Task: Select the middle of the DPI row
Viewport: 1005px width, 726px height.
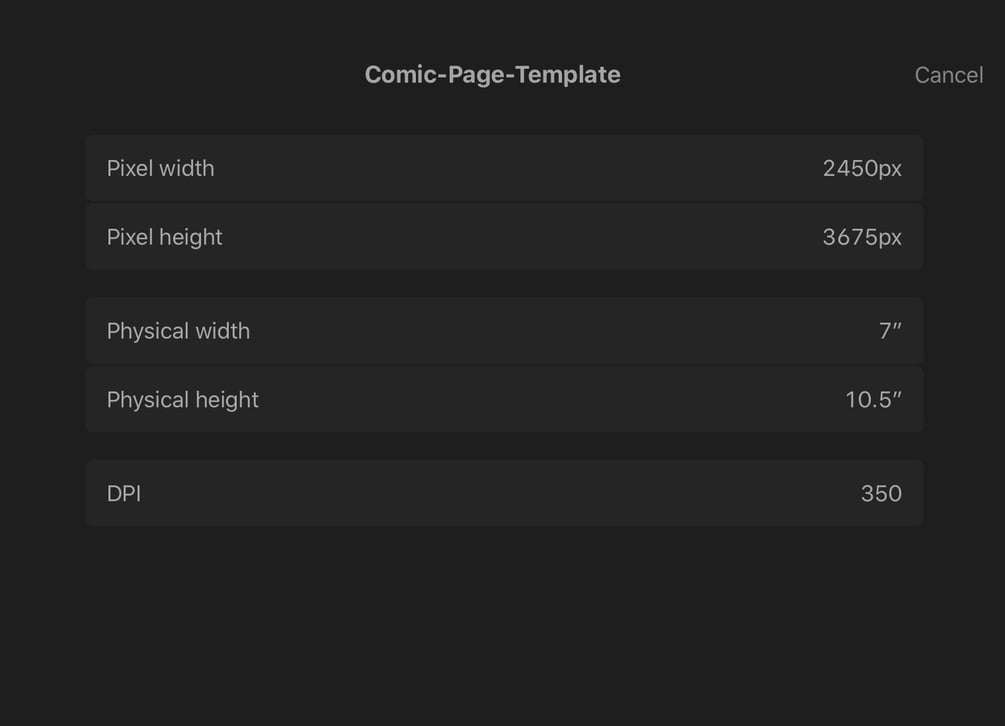Action: point(504,494)
